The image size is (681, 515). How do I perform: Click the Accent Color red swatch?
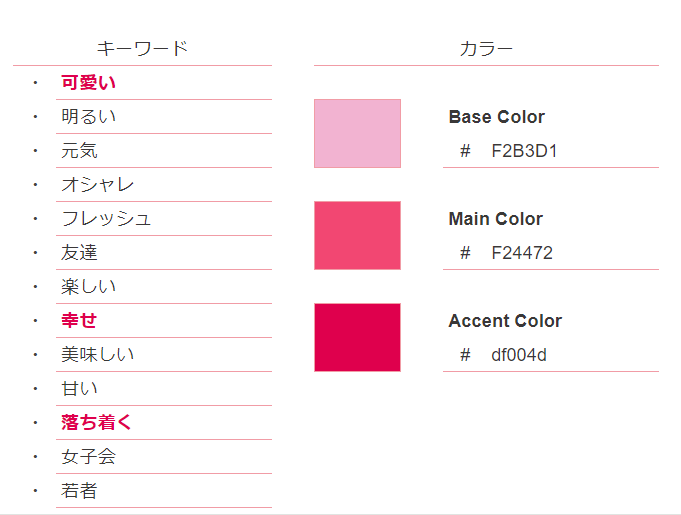pyautogui.click(x=357, y=337)
